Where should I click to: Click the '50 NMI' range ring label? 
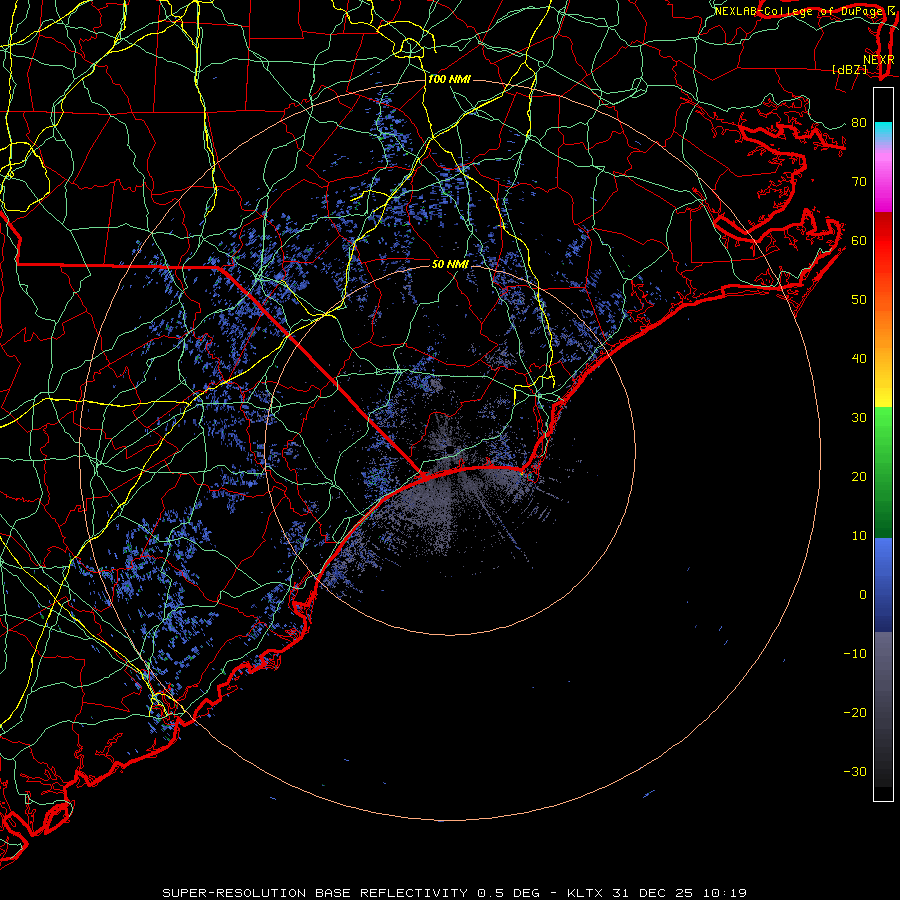[x=450, y=264]
